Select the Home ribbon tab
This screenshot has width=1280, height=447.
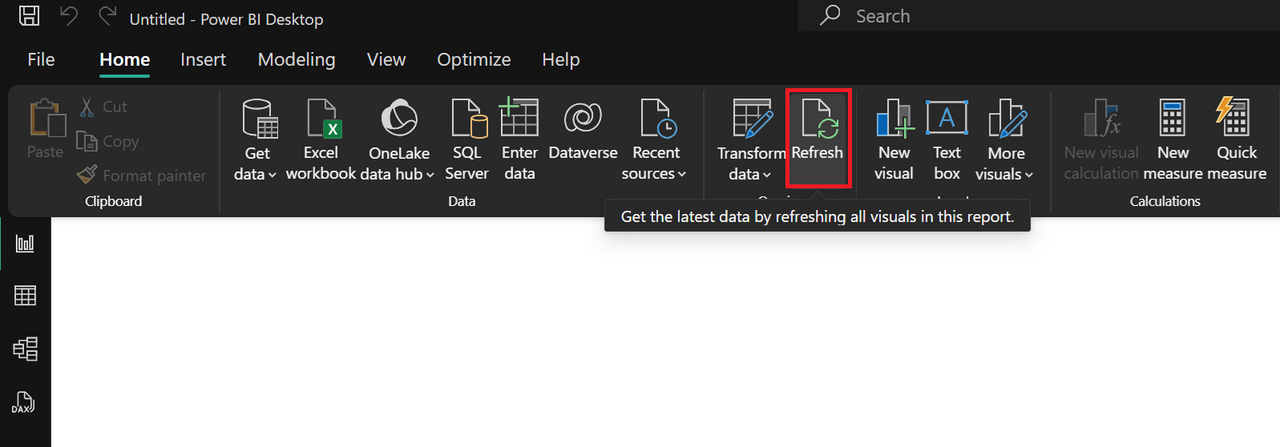tap(125, 60)
